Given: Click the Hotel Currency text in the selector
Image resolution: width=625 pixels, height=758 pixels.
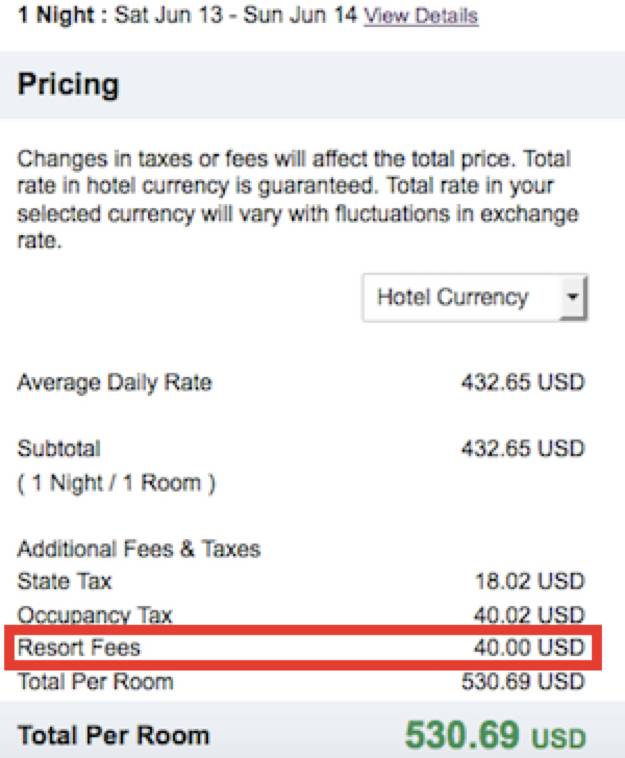Looking at the screenshot, I should point(452,297).
